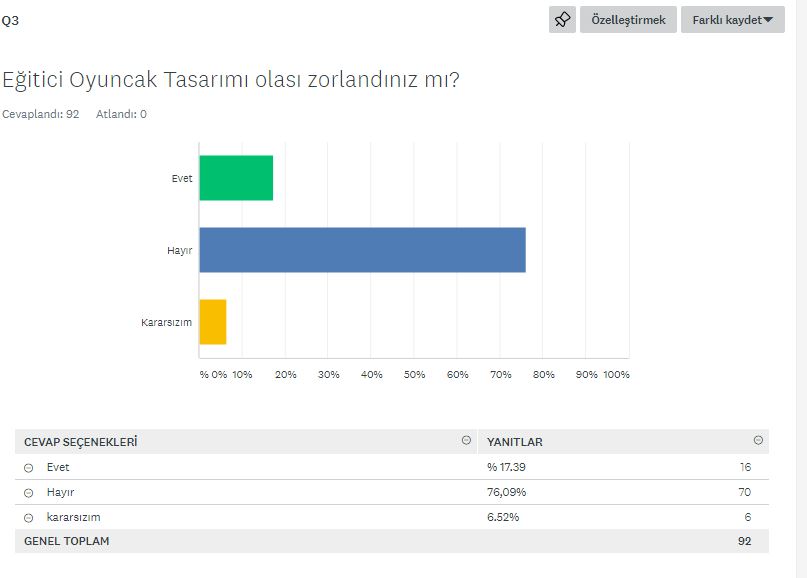Open the Farklı kaydet dropdown

[732, 20]
